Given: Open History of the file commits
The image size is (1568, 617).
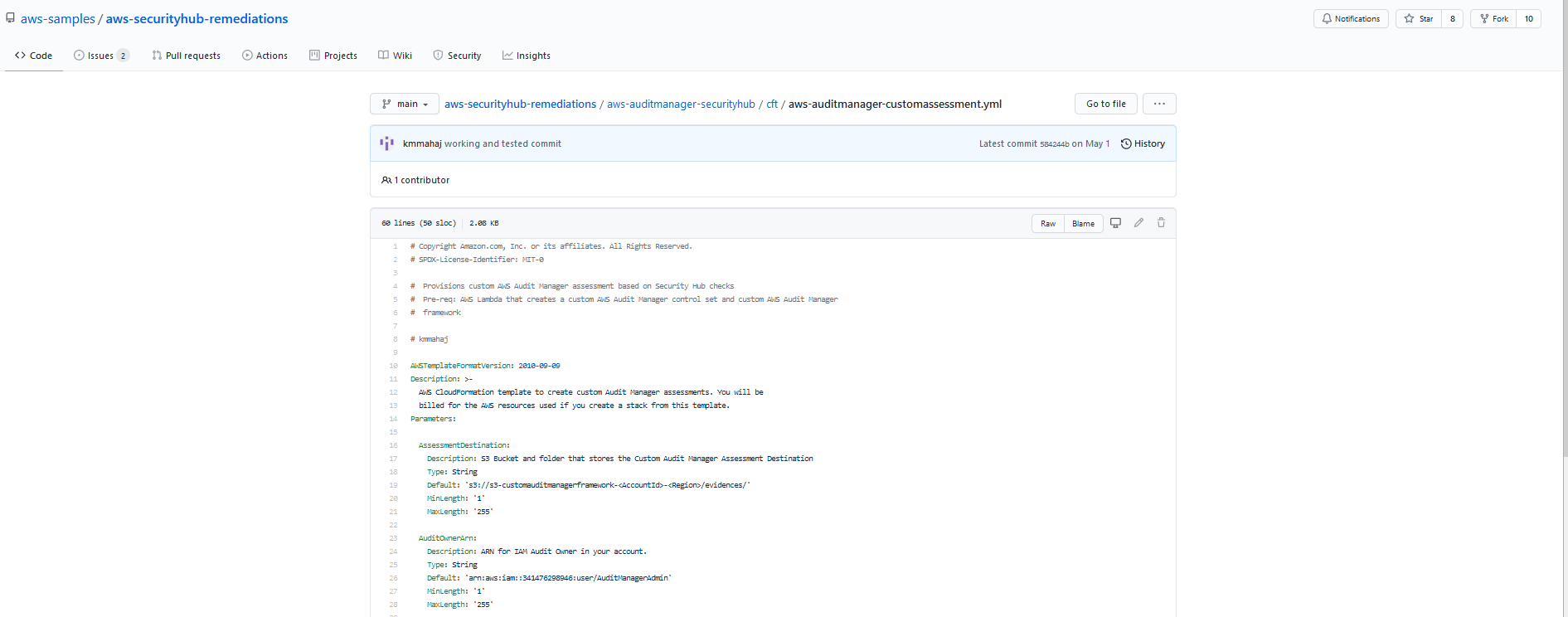Looking at the screenshot, I should click(1143, 143).
